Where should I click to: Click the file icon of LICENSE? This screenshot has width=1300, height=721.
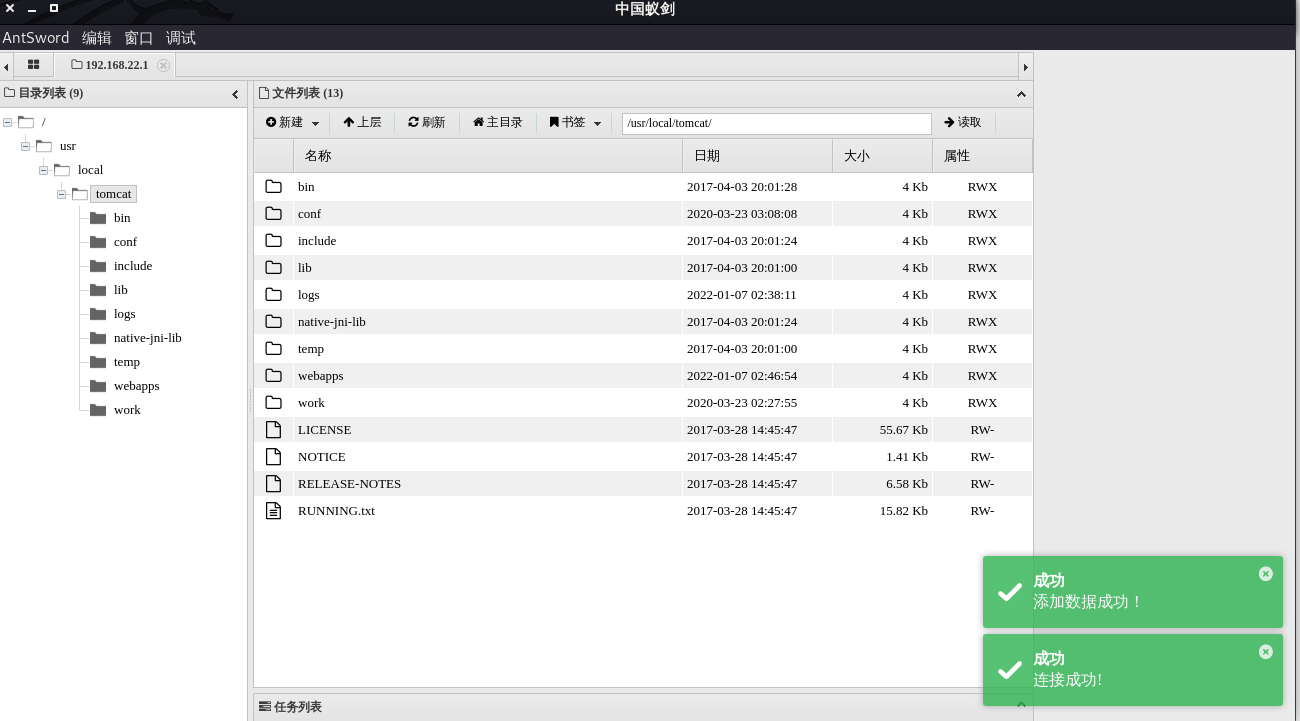tap(274, 429)
